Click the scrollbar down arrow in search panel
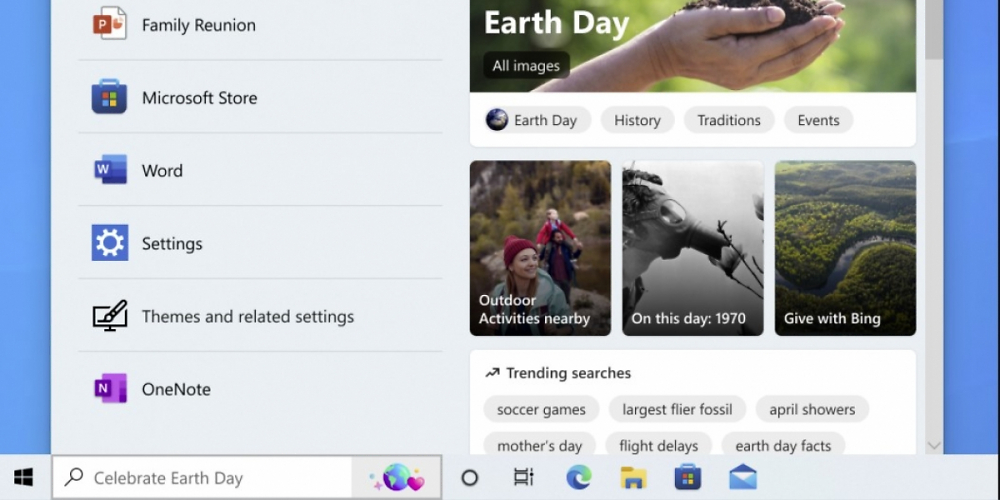 click(934, 446)
